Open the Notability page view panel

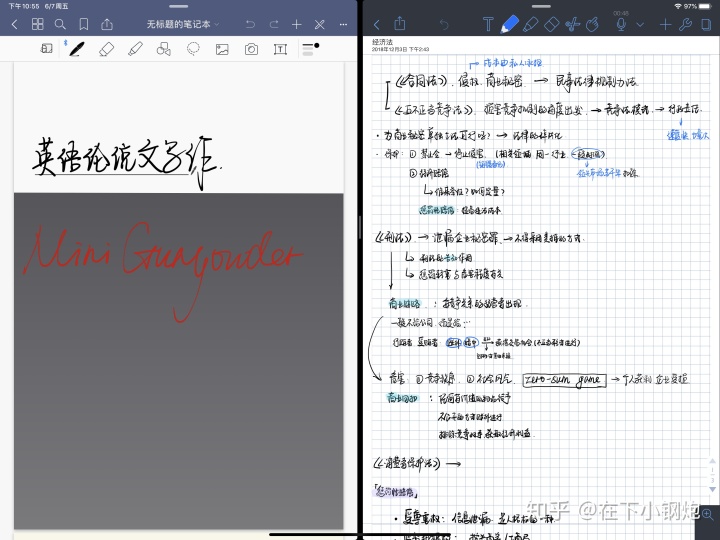point(706,24)
